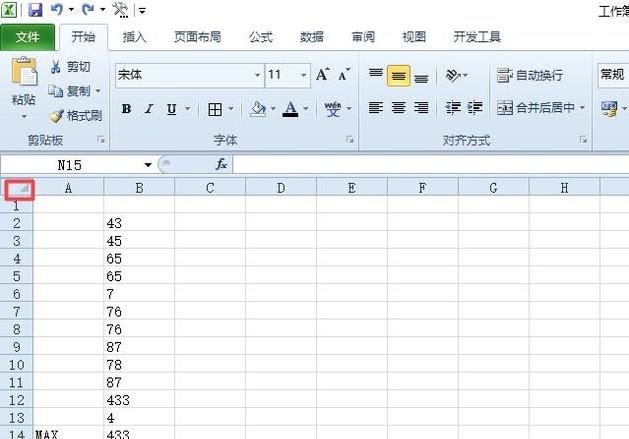Viewport: 629px width, 439px height.
Task: Click the 复制 copy button
Action: [69, 91]
